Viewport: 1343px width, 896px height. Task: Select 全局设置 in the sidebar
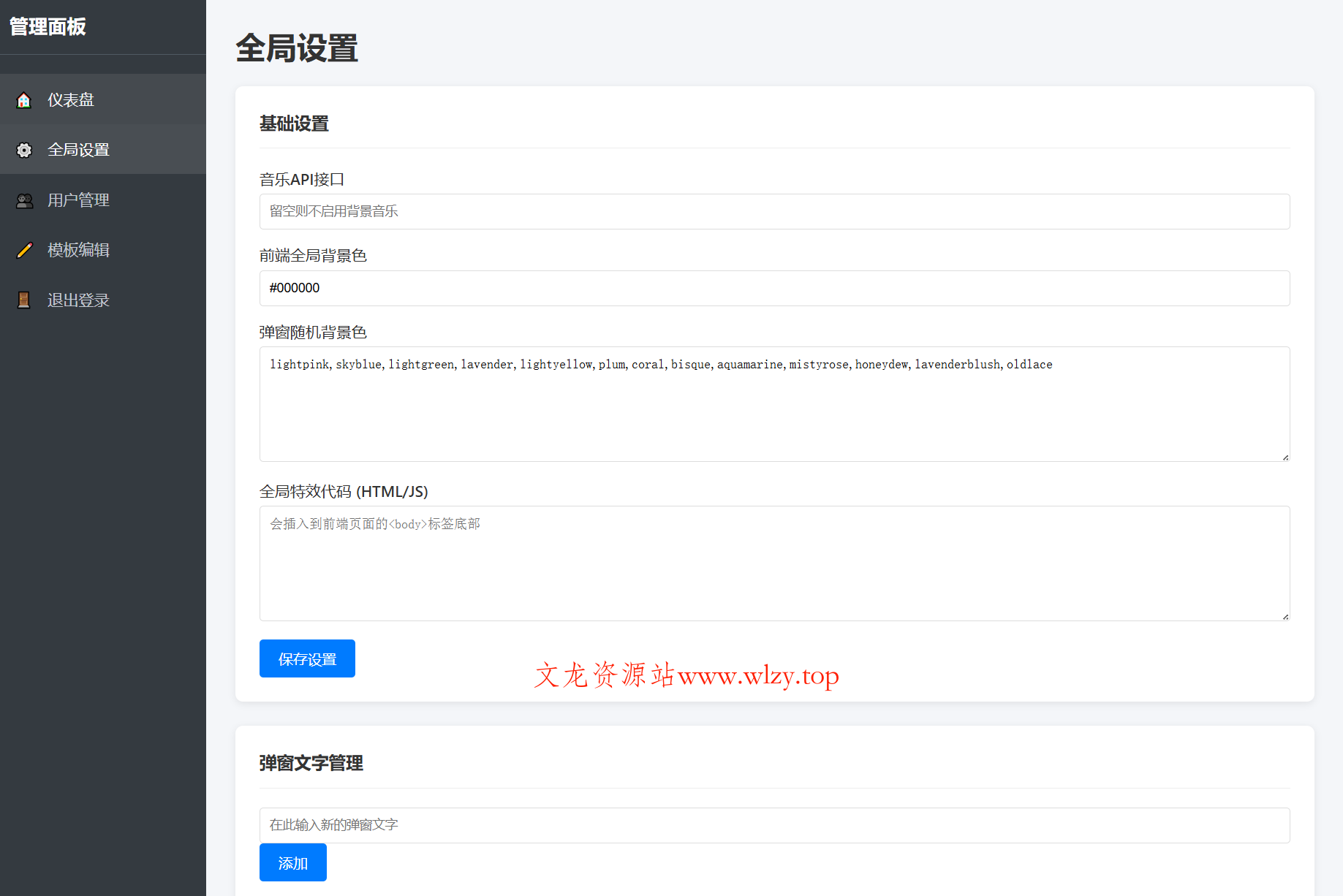point(78,150)
